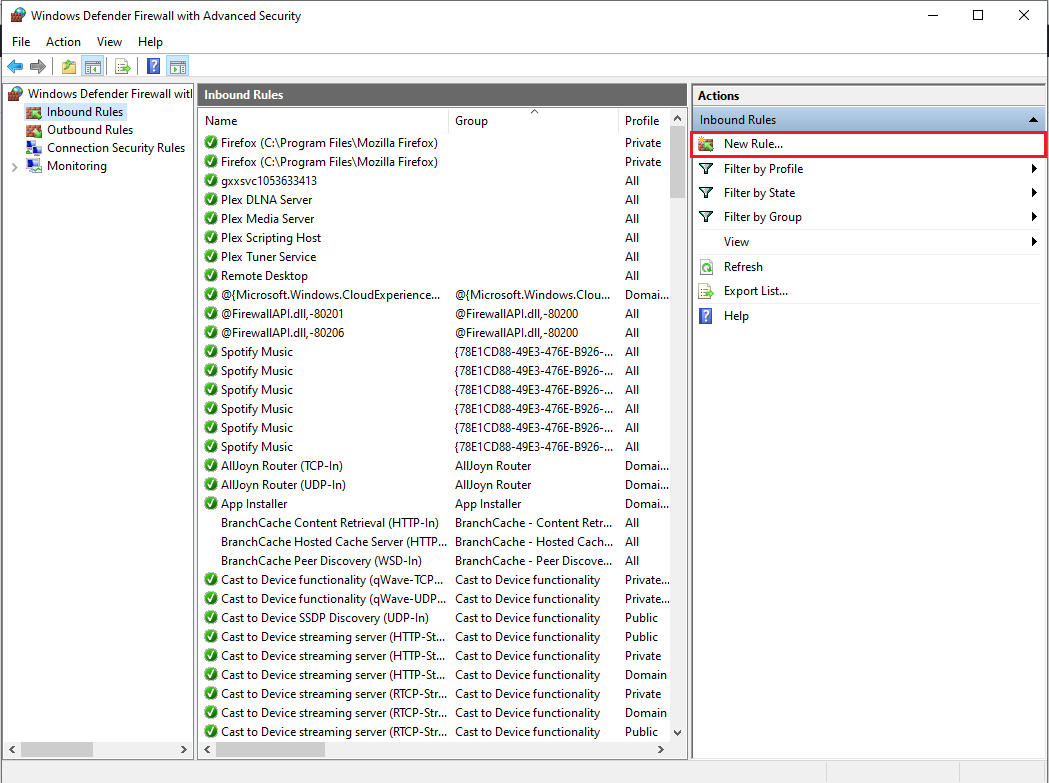Open Help from the toolbar question icon
The image size is (1049, 783).
tap(153, 66)
